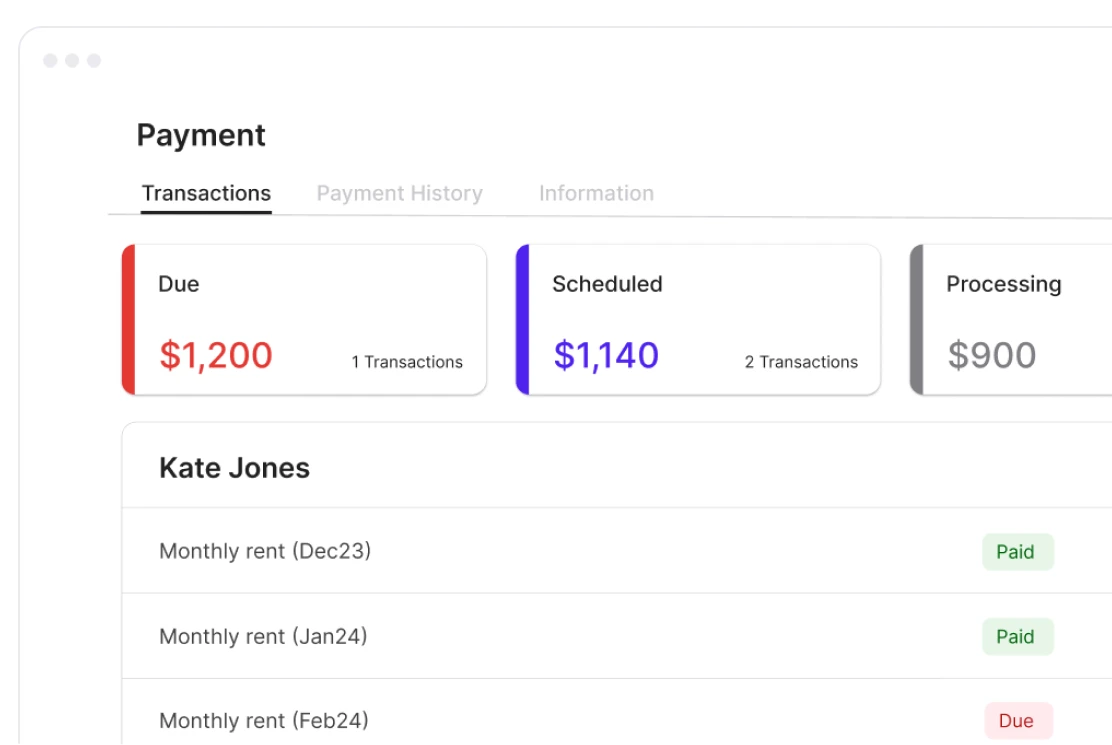This screenshot has width=1112, height=745.
Task: Open the Payment History tab
Action: (x=399, y=193)
